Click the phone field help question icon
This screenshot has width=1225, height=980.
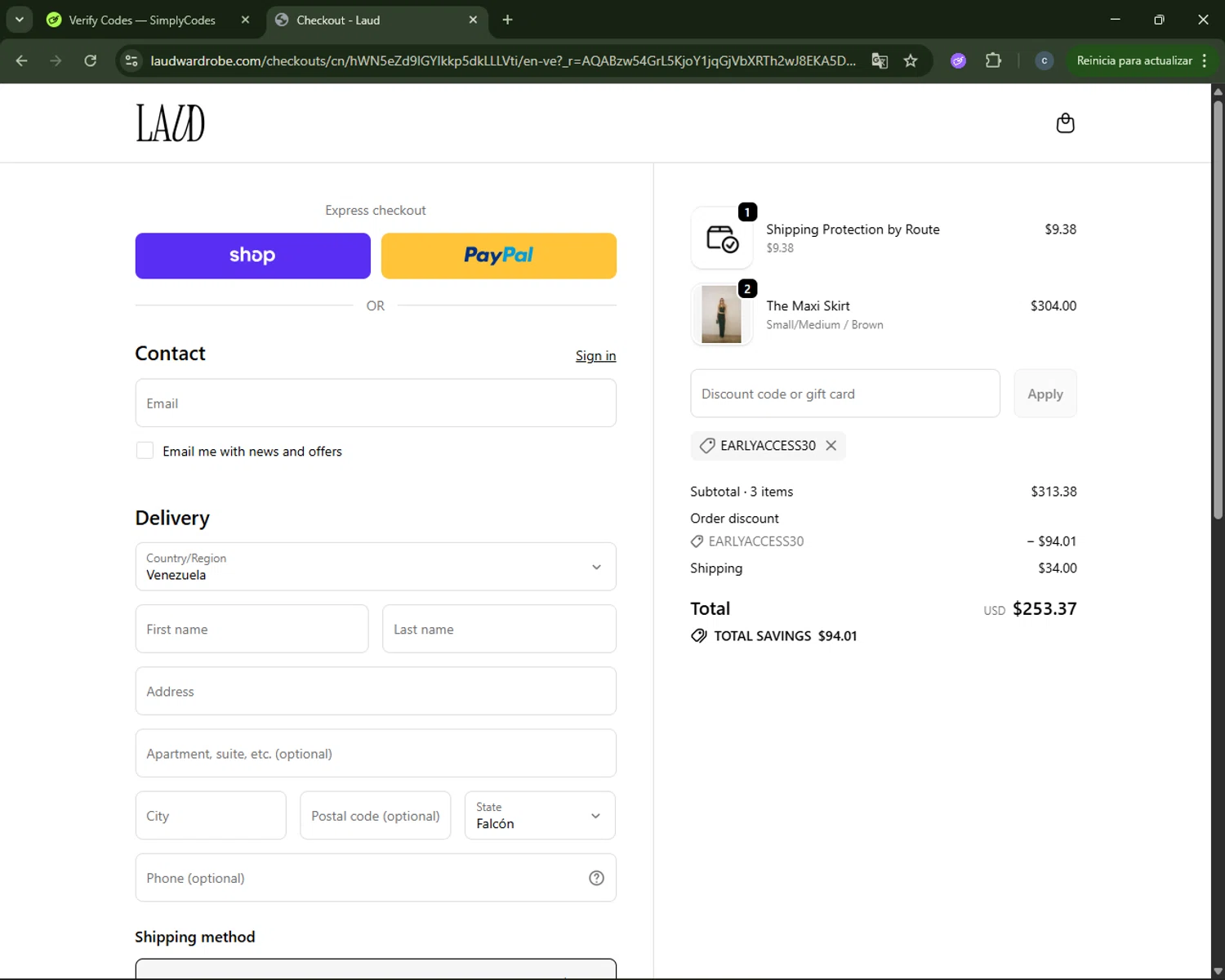coord(596,878)
